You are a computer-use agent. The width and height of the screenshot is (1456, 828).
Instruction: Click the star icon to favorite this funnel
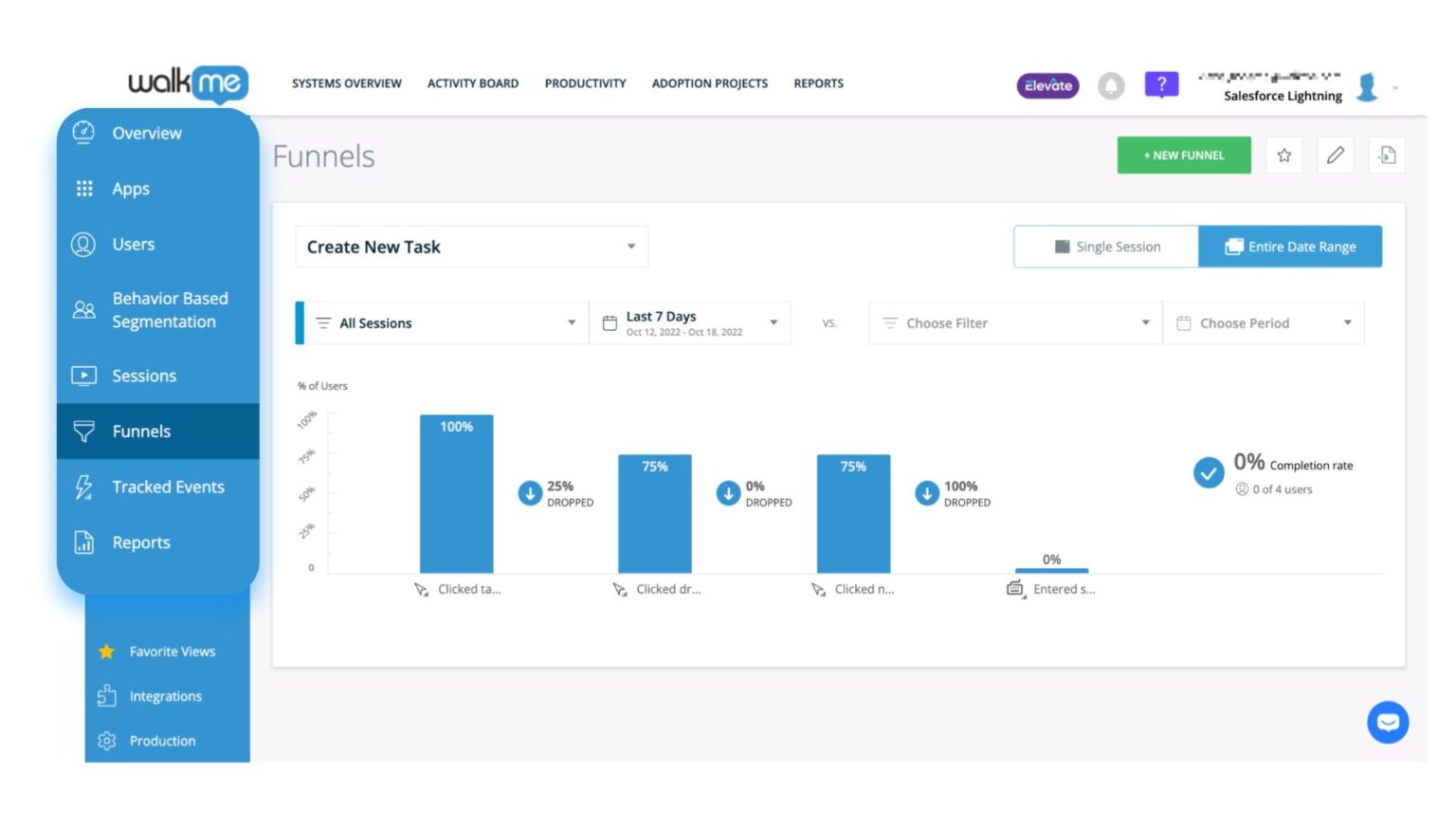(1284, 155)
